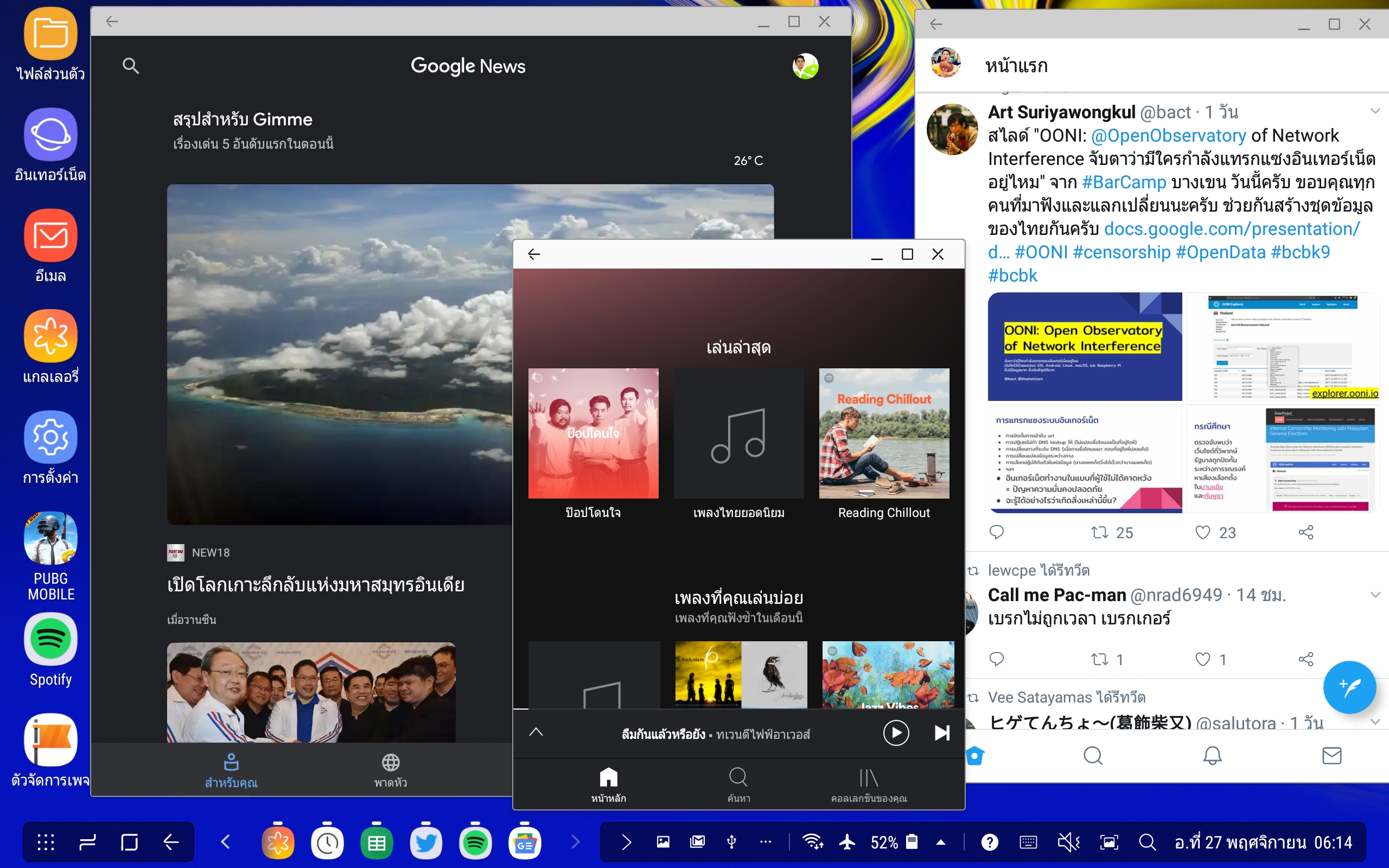The width and height of the screenshot is (1389, 868).
Task: Open options dropdown on Art Suriyawongkul tweet
Action: [1375, 111]
